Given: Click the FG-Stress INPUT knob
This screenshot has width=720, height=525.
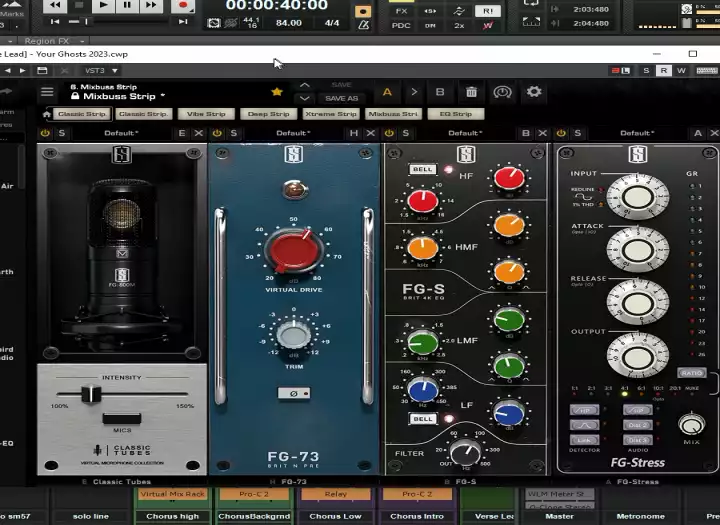Looking at the screenshot, I should pyautogui.click(x=638, y=196).
